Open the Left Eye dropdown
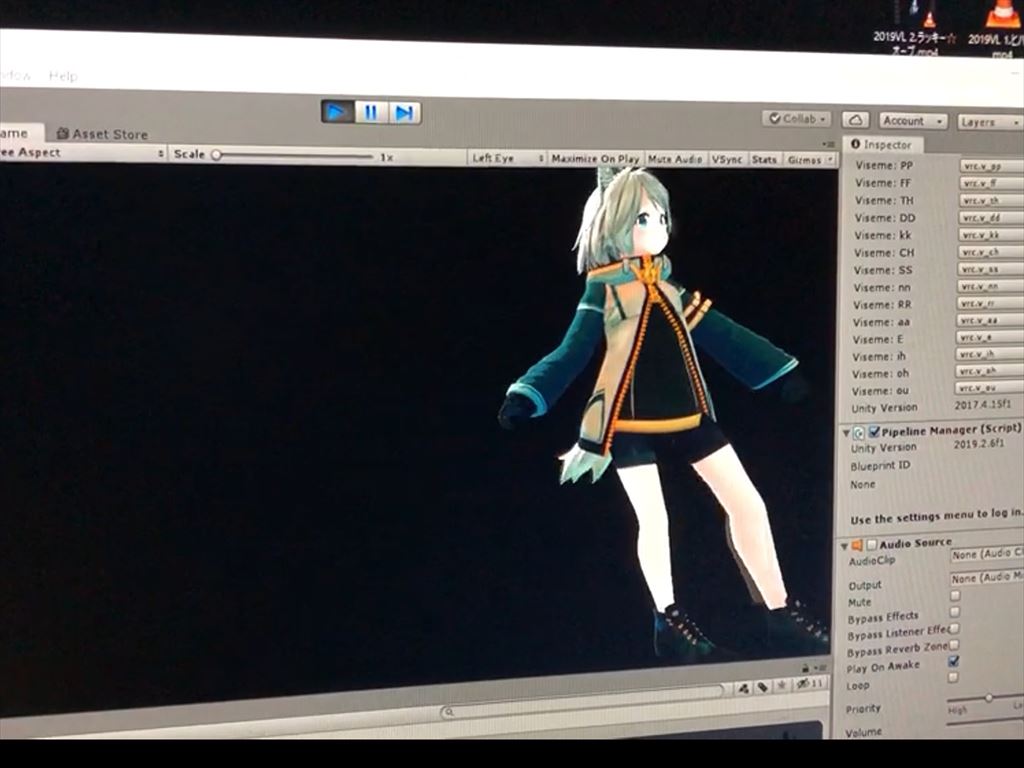Screen dimensions: 1024x768 pos(507,158)
